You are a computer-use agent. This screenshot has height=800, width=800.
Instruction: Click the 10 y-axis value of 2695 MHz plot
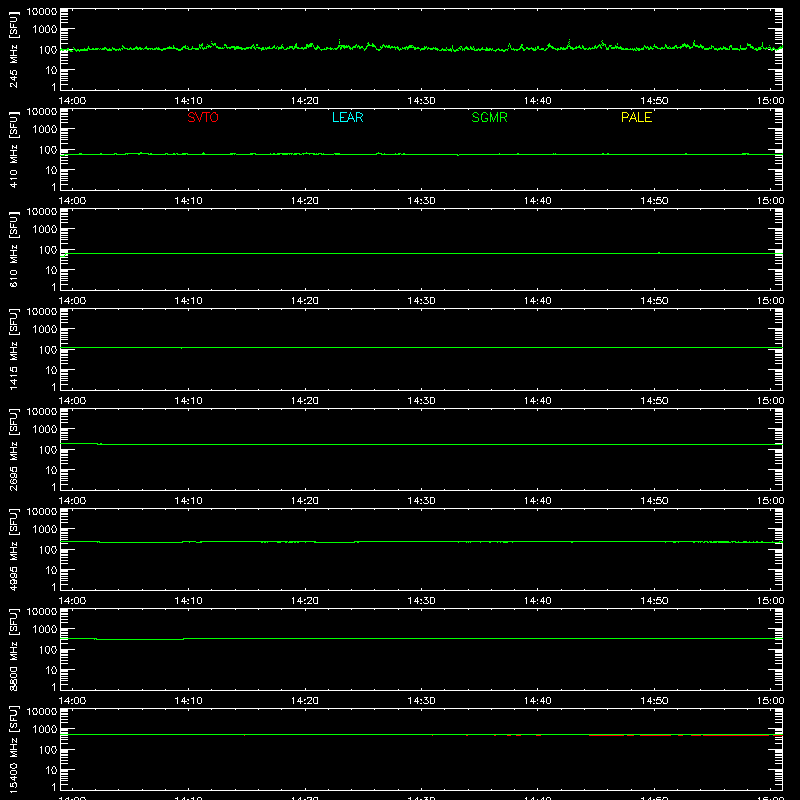coord(51,470)
